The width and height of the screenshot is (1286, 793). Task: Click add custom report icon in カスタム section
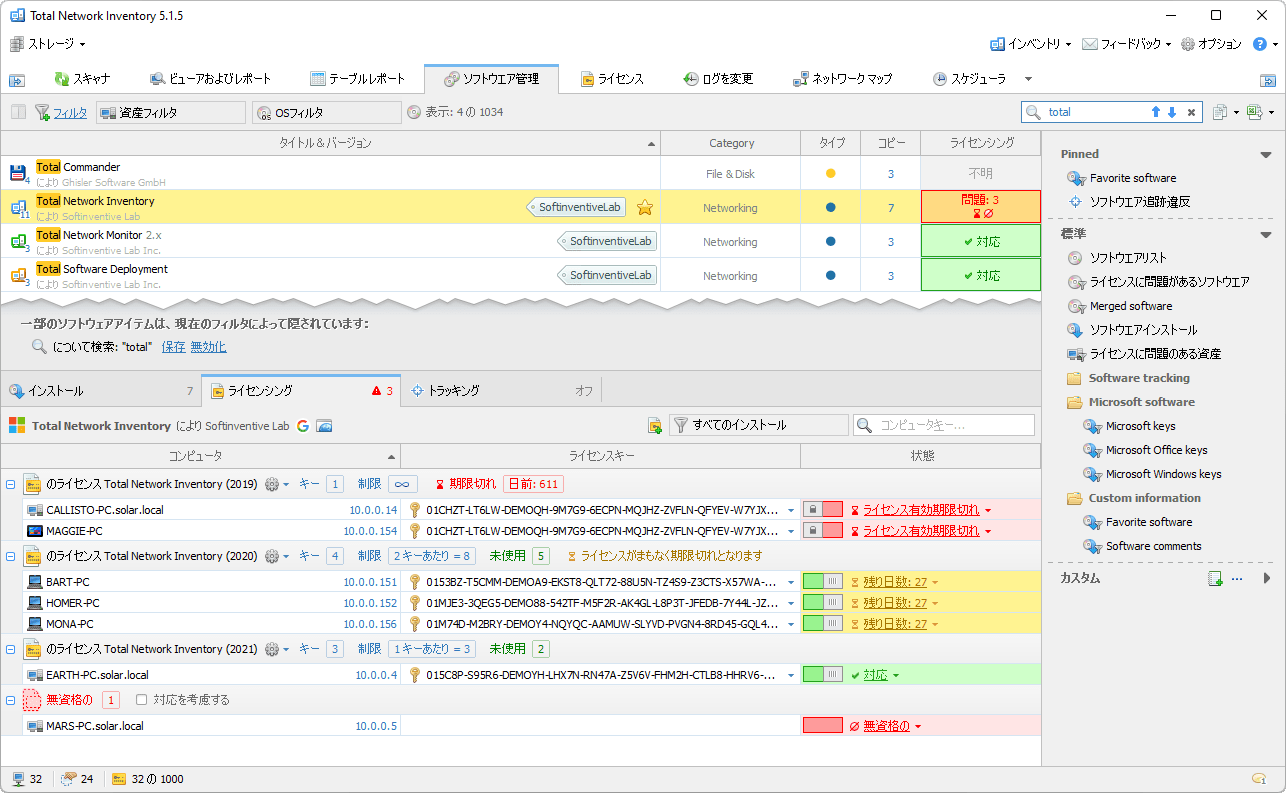pos(1215,578)
